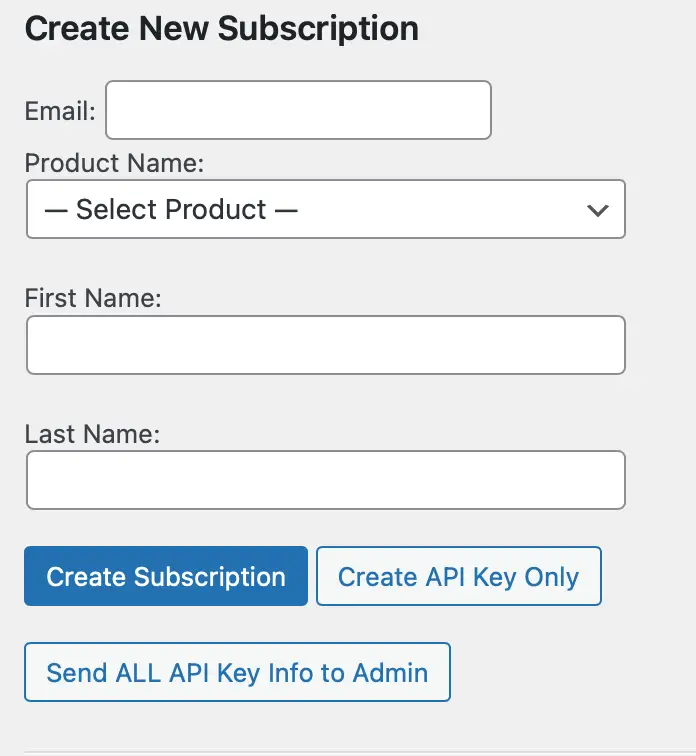The image size is (696, 756).
Task: Click the Create New Subscription heading
Action: (221, 28)
